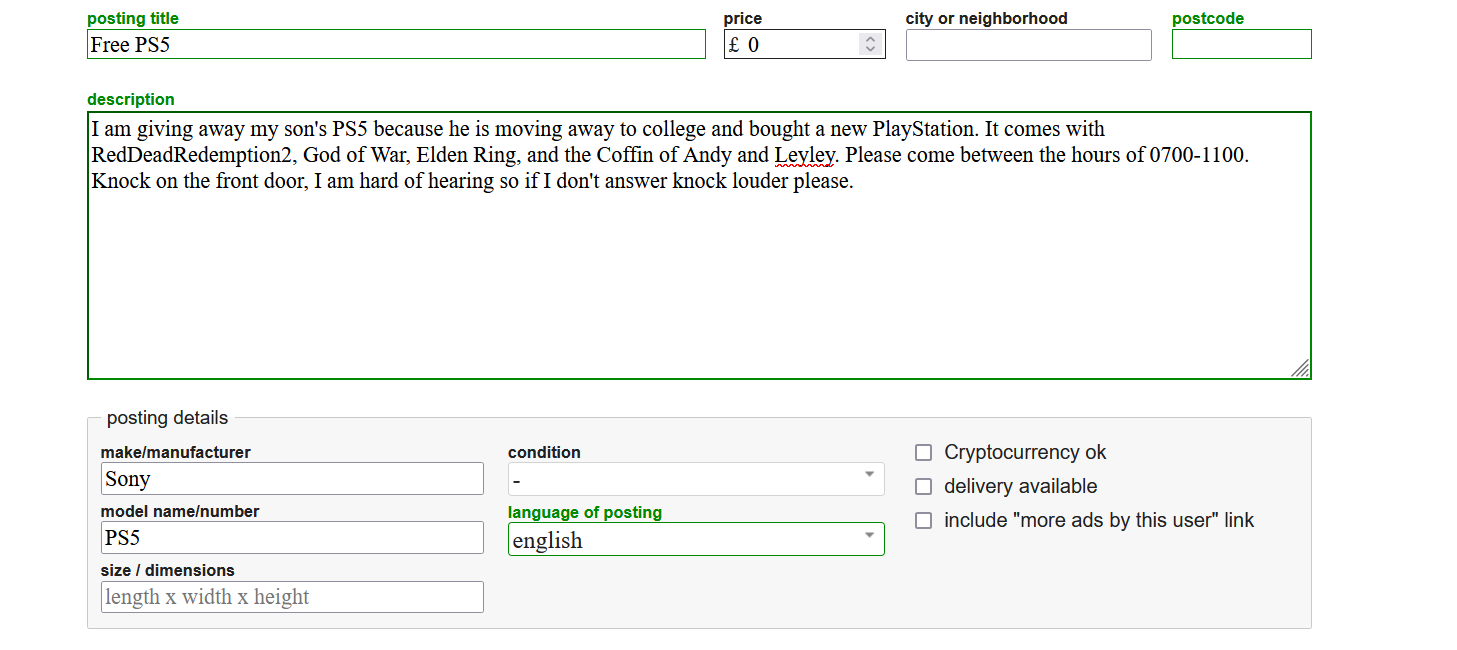This screenshot has width=1457, height=650.
Task: Focus the make/manufacturer field containing Sony
Action: (292, 479)
